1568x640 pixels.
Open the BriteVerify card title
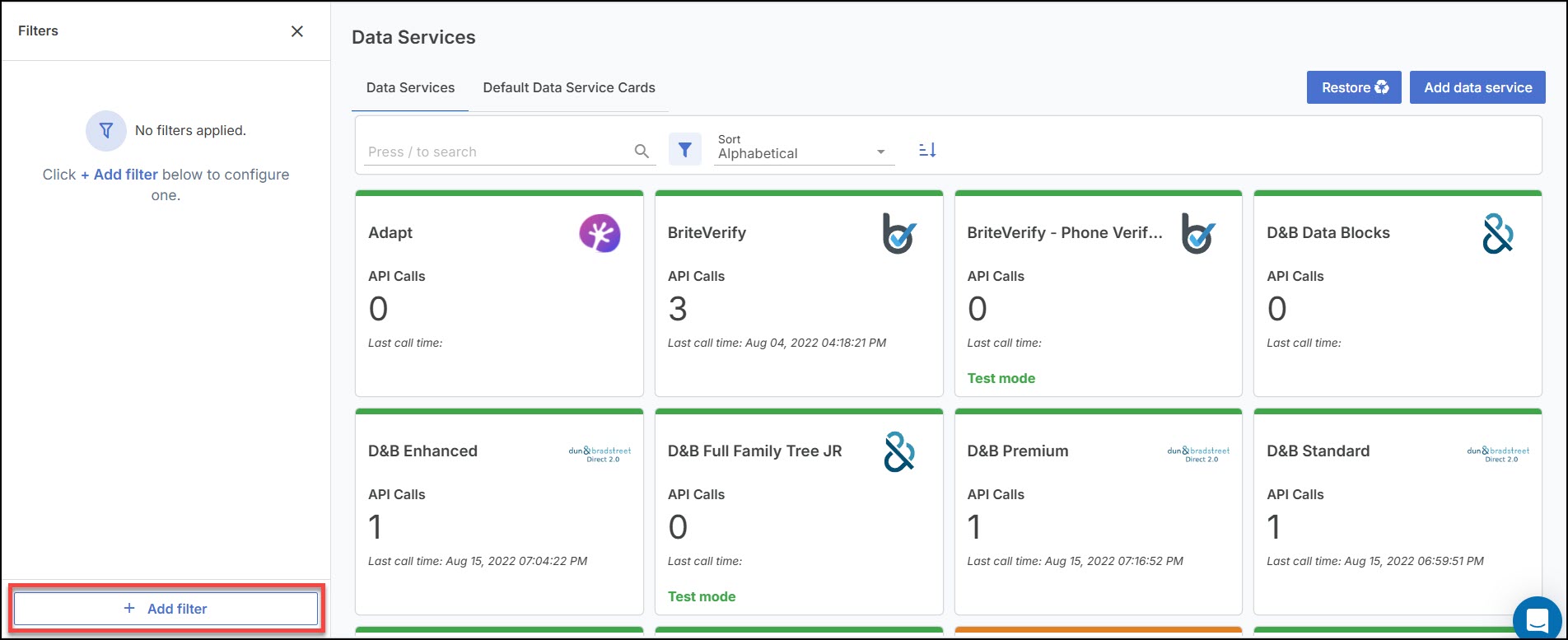click(707, 233)
